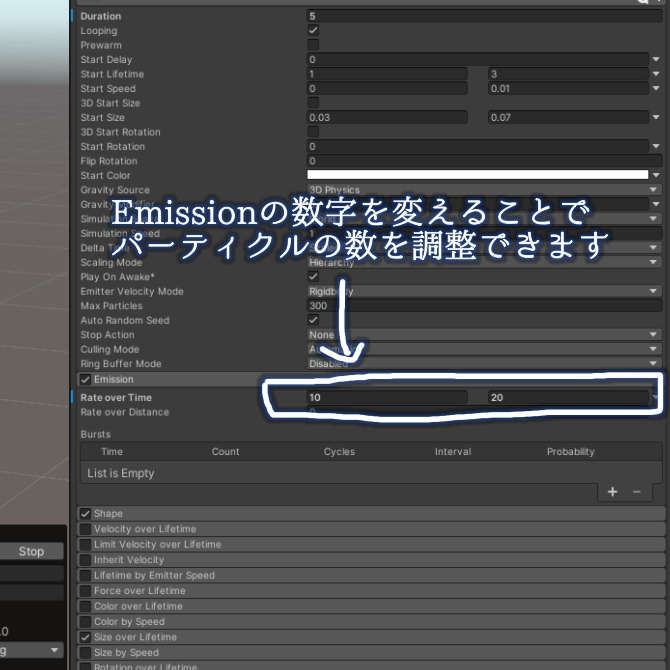
Task: Click Rate over Time field showing 10
Action: click(387, 397)
